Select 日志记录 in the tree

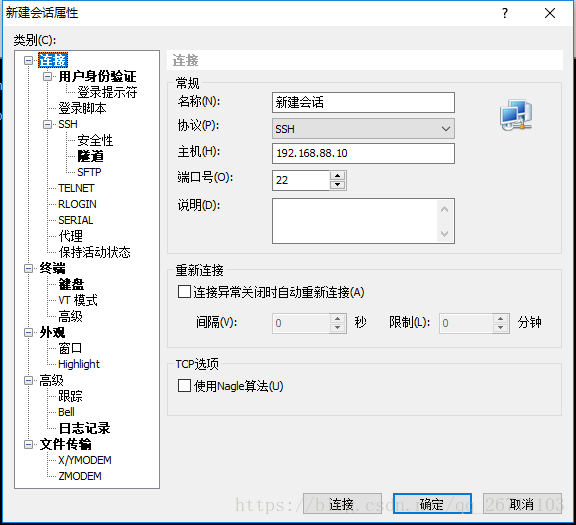pyautogui.click(x=84, y=428)
